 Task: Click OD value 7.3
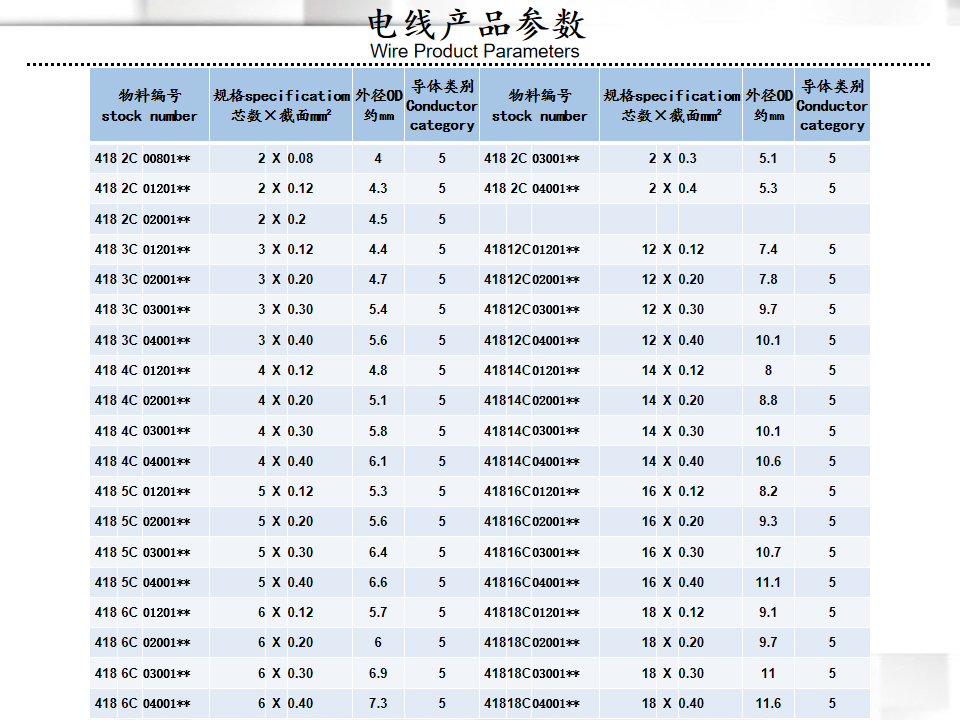tap(378, 703)
